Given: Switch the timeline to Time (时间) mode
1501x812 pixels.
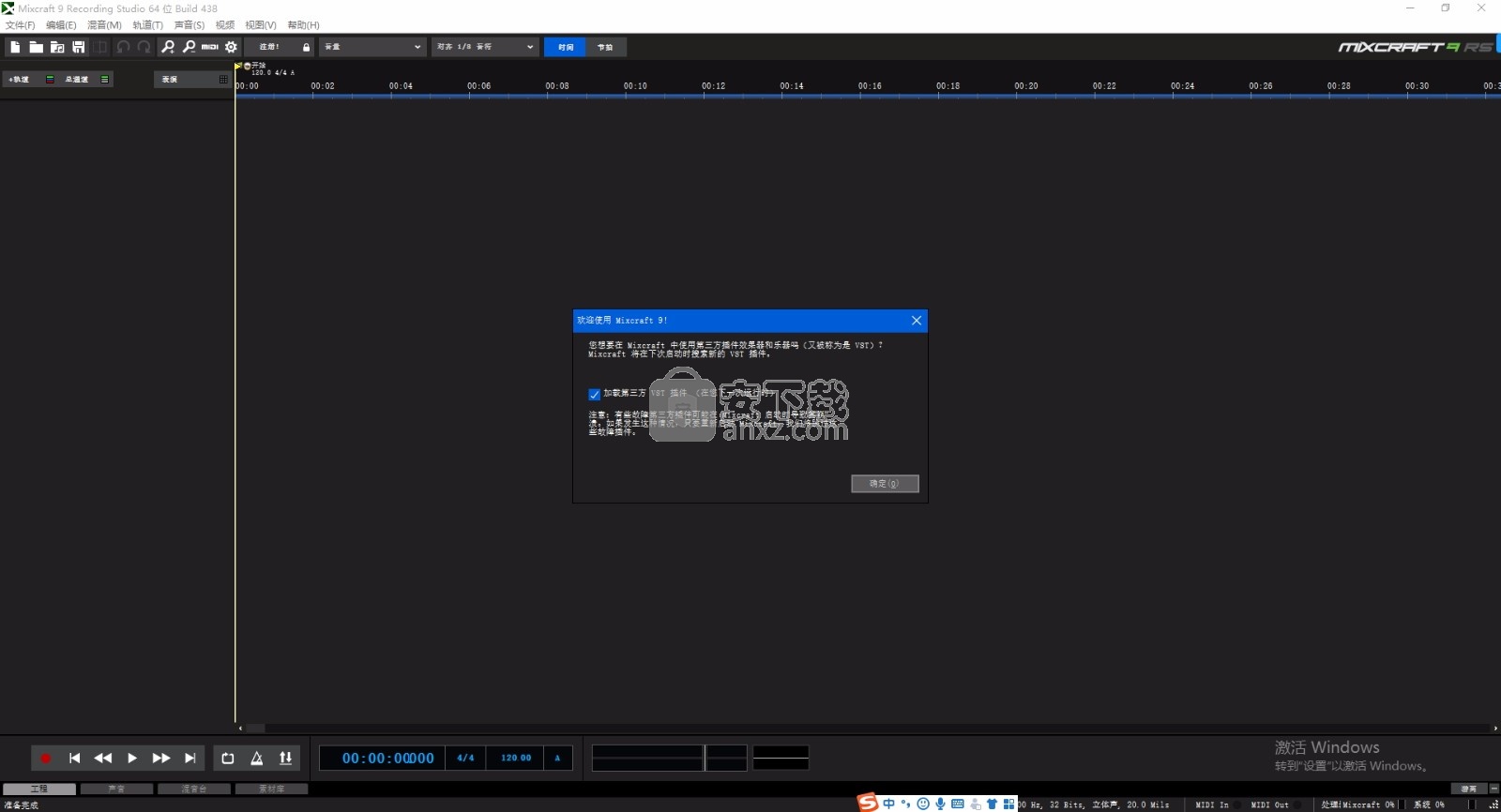Looking at the screenshot, I should (565, 47).
